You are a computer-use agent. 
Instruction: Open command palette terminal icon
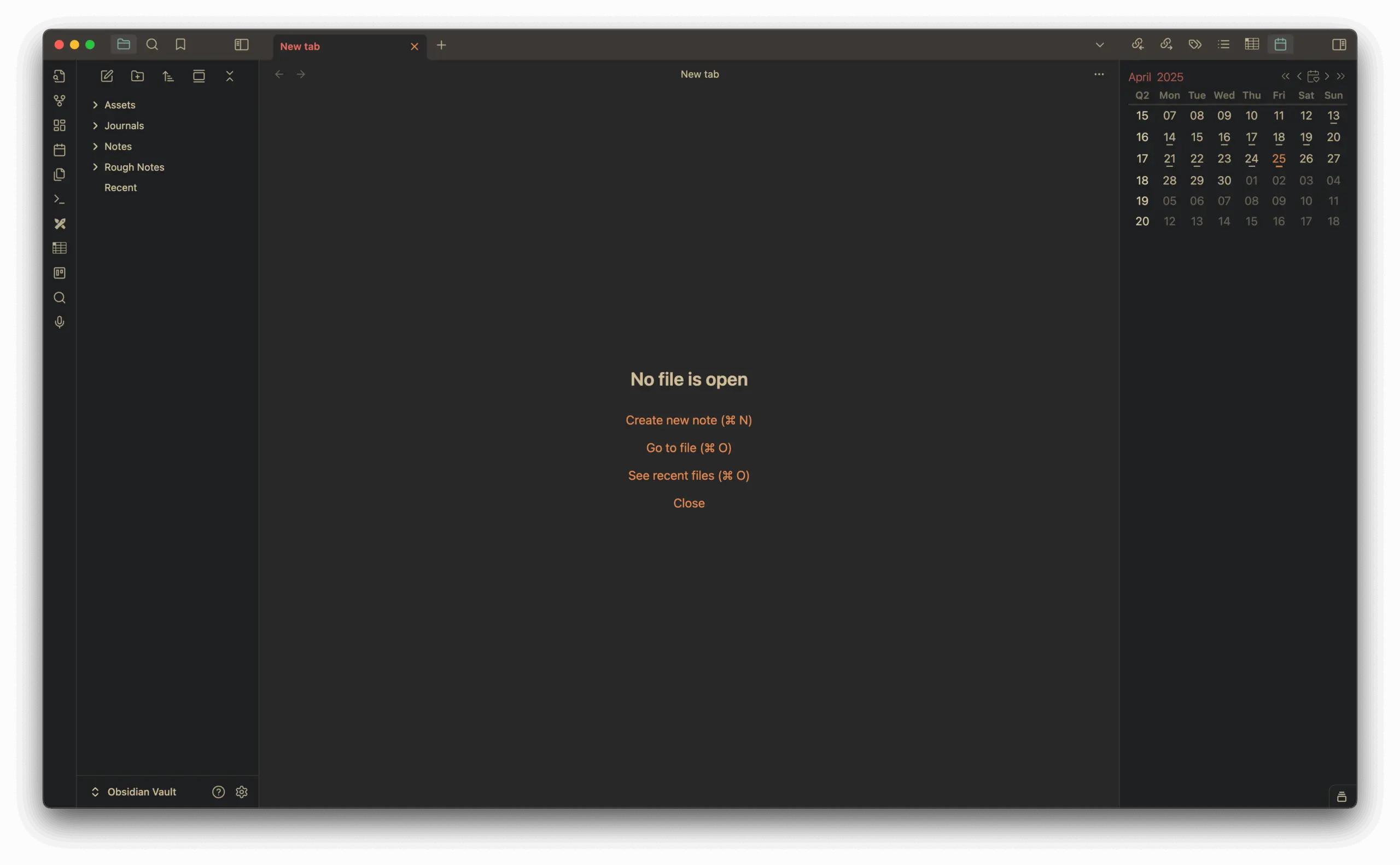click(x=60, y=199)
